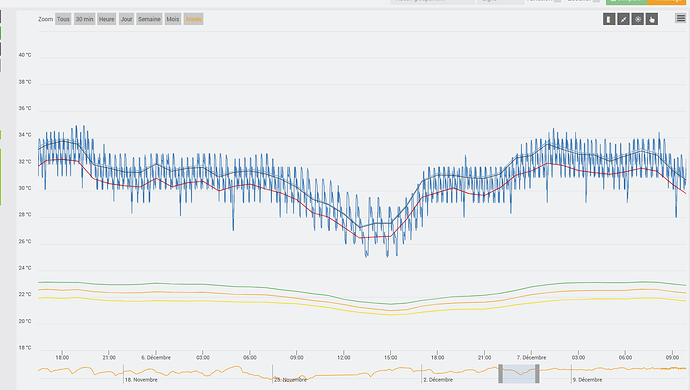The height and width of the screenshot is (390, 690).
Task: Zoom chart to Semaine
Action: [x=149, y=19]
